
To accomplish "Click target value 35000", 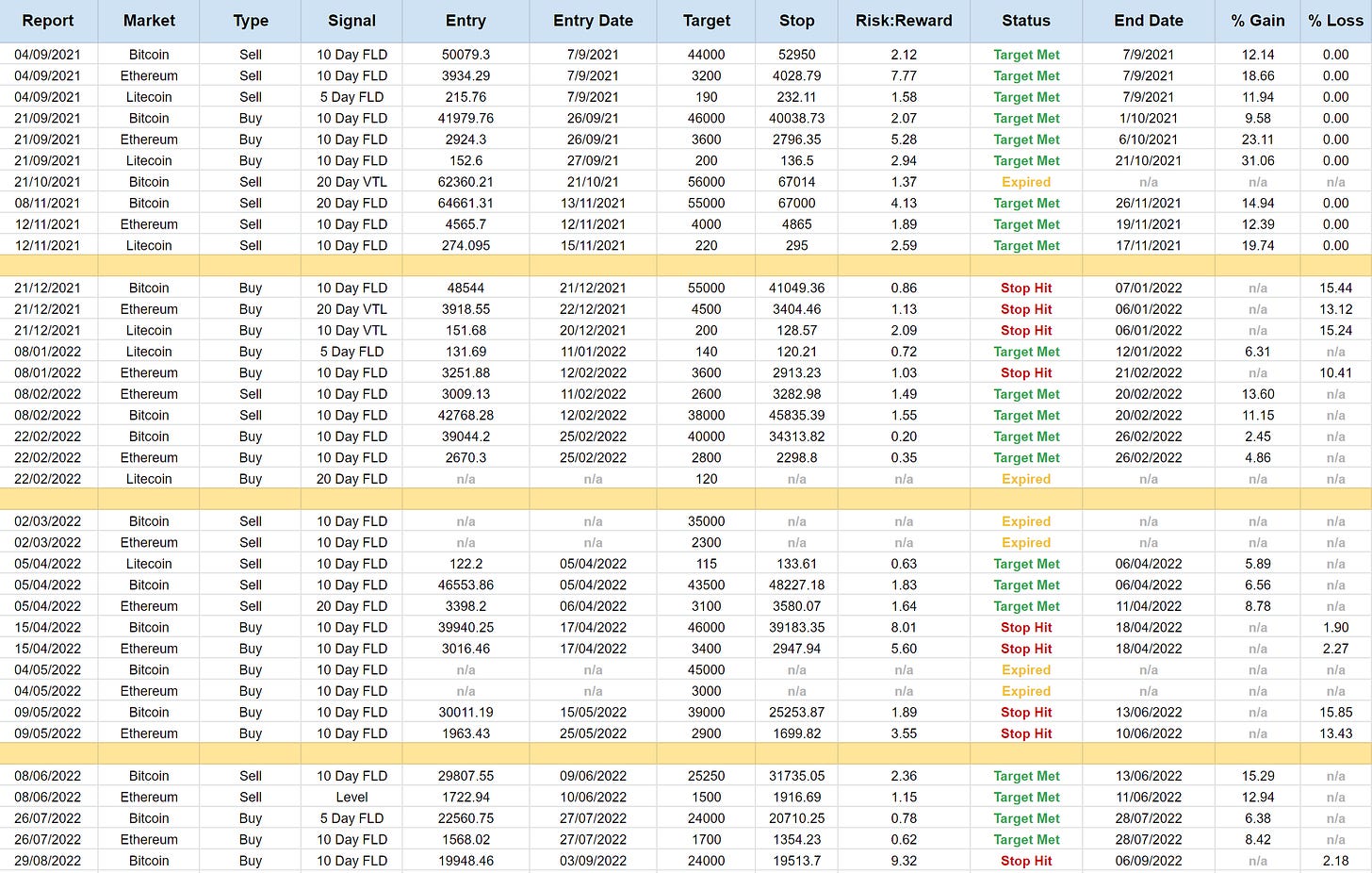I will pos(706,521).
